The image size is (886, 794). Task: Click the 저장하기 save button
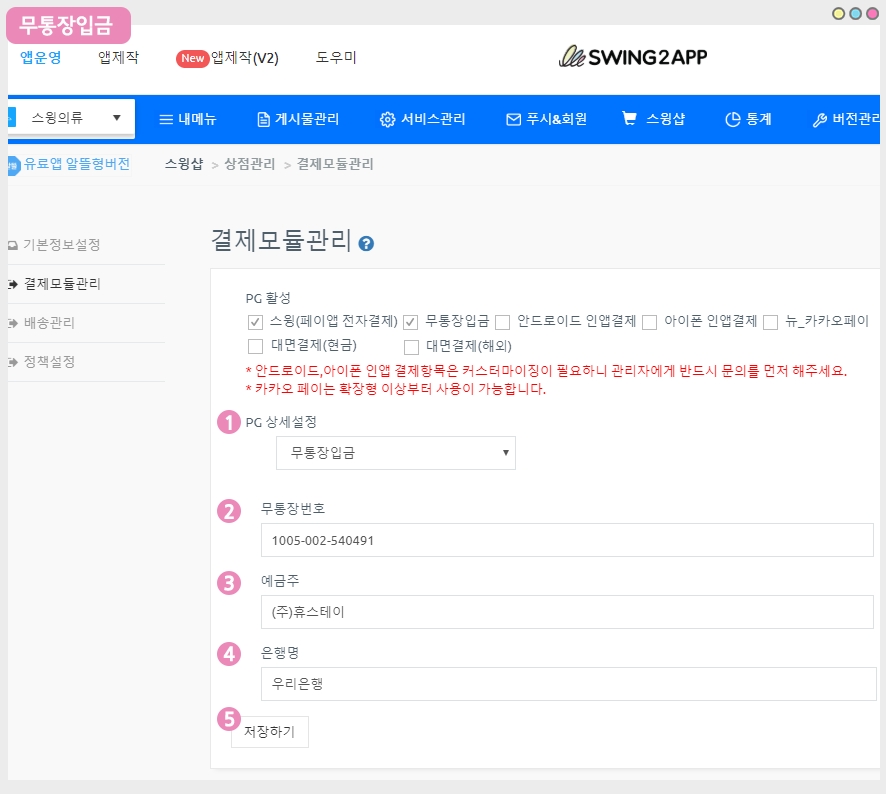pos(270,732)
